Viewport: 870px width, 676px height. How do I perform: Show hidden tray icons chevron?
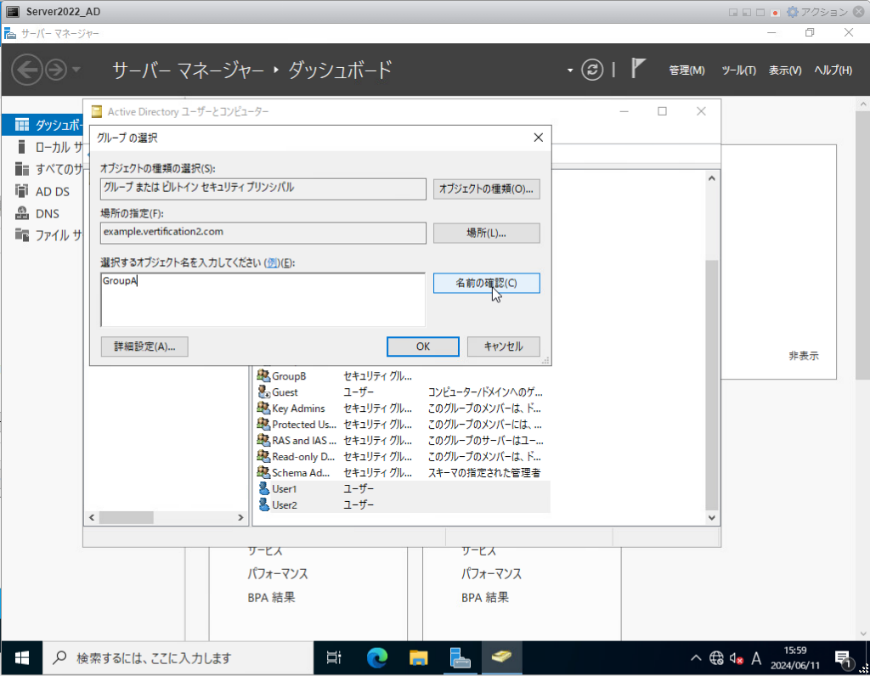tap(696, 658)
